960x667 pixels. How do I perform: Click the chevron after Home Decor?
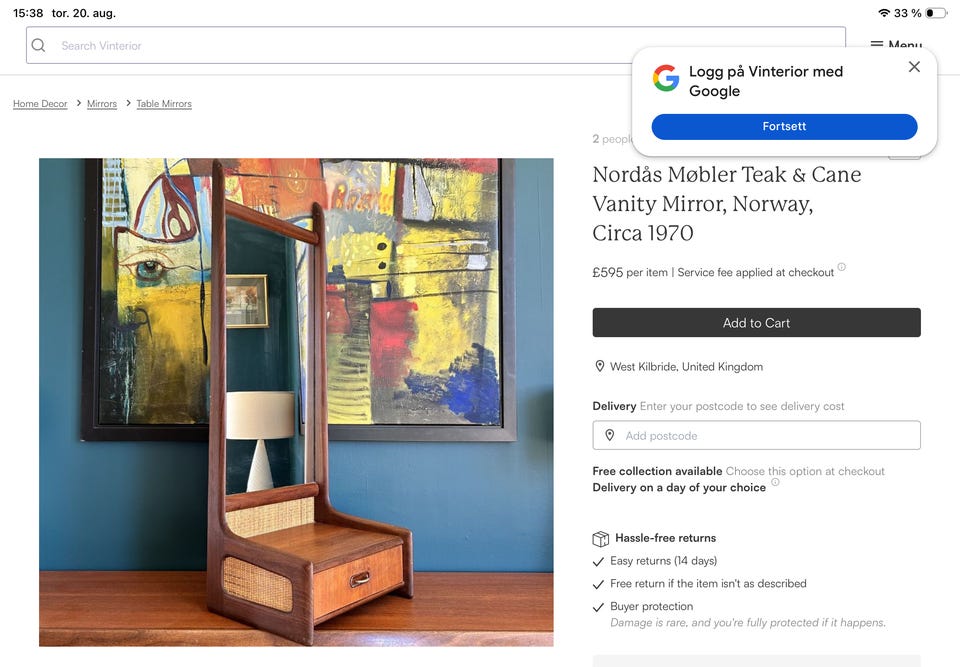pyautogui.click(x=78, y=103)
